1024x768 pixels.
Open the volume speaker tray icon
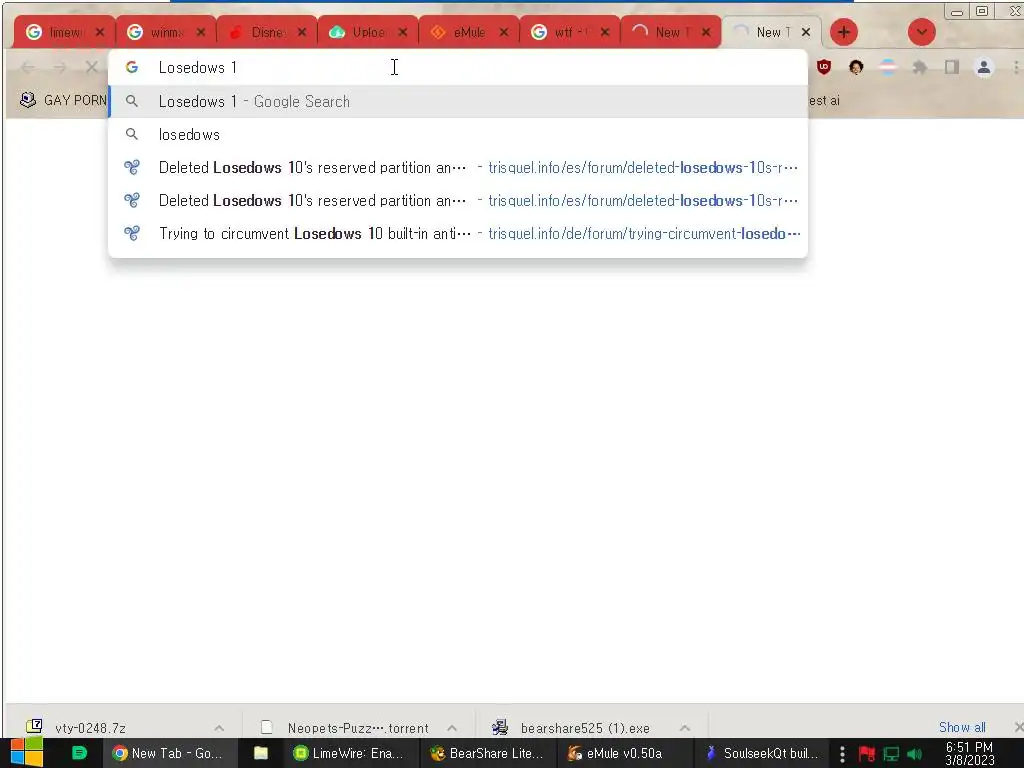914,754
